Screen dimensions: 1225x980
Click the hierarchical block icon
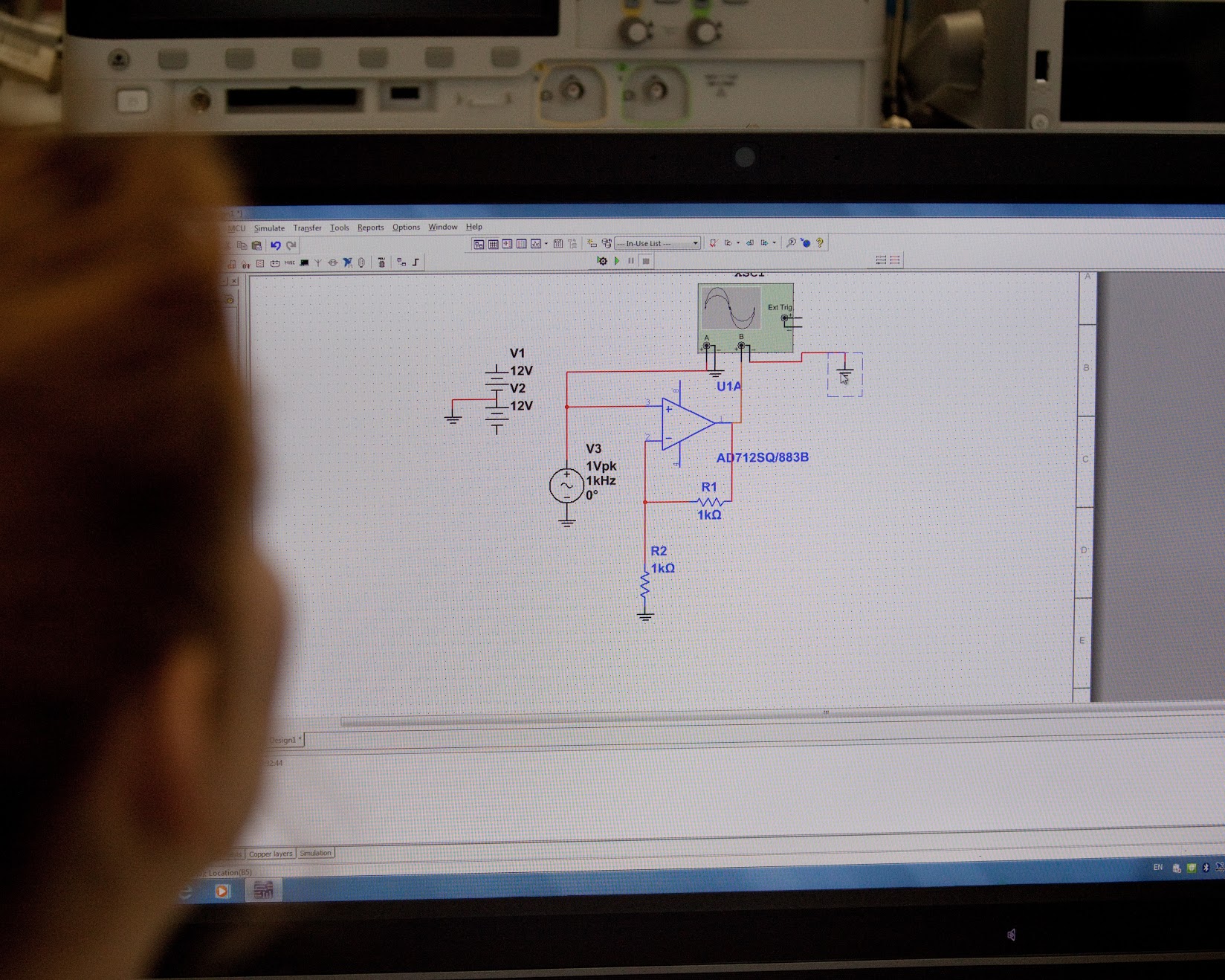click(x=401, y=262)
